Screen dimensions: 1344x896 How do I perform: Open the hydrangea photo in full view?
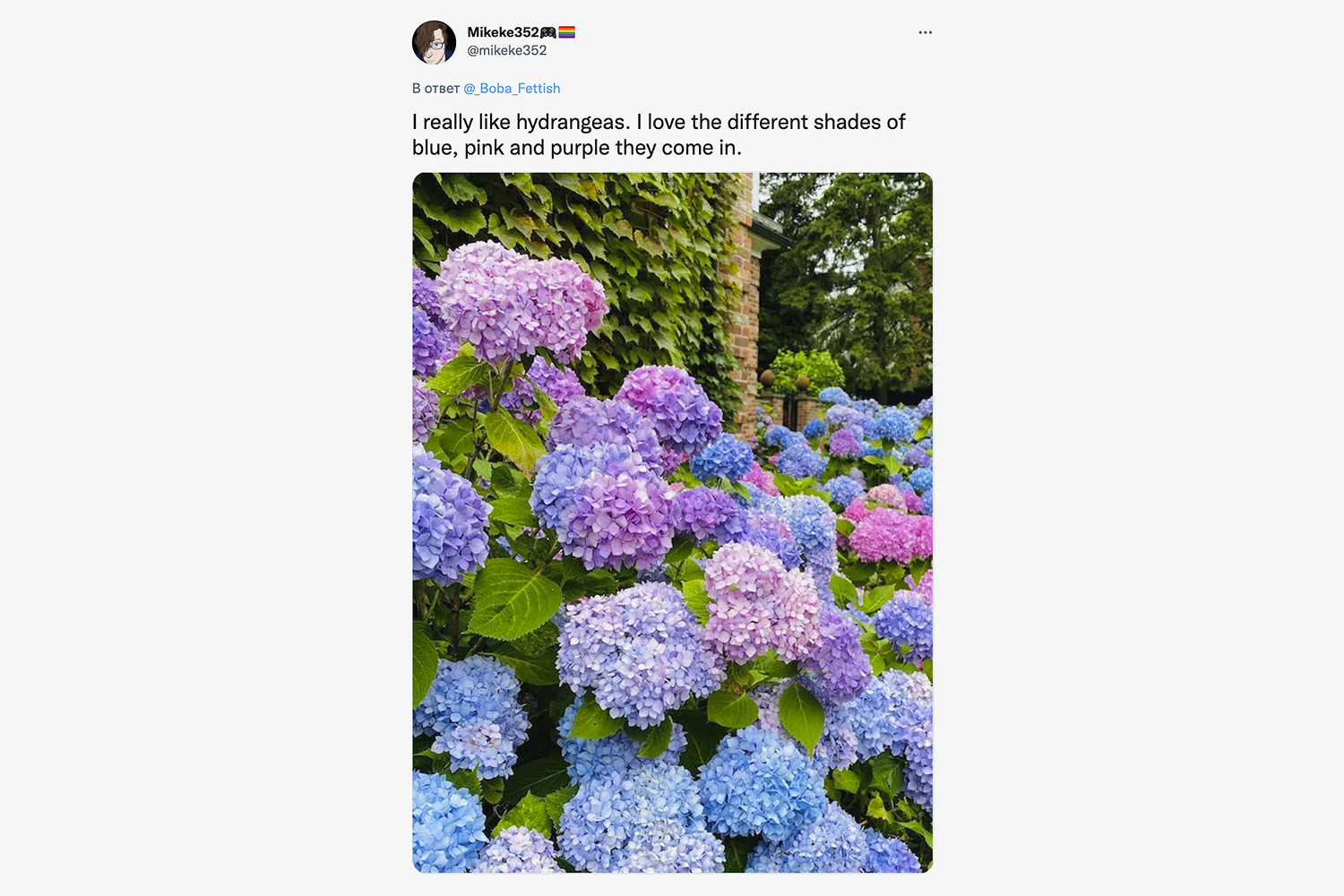[x=672, y=522]
